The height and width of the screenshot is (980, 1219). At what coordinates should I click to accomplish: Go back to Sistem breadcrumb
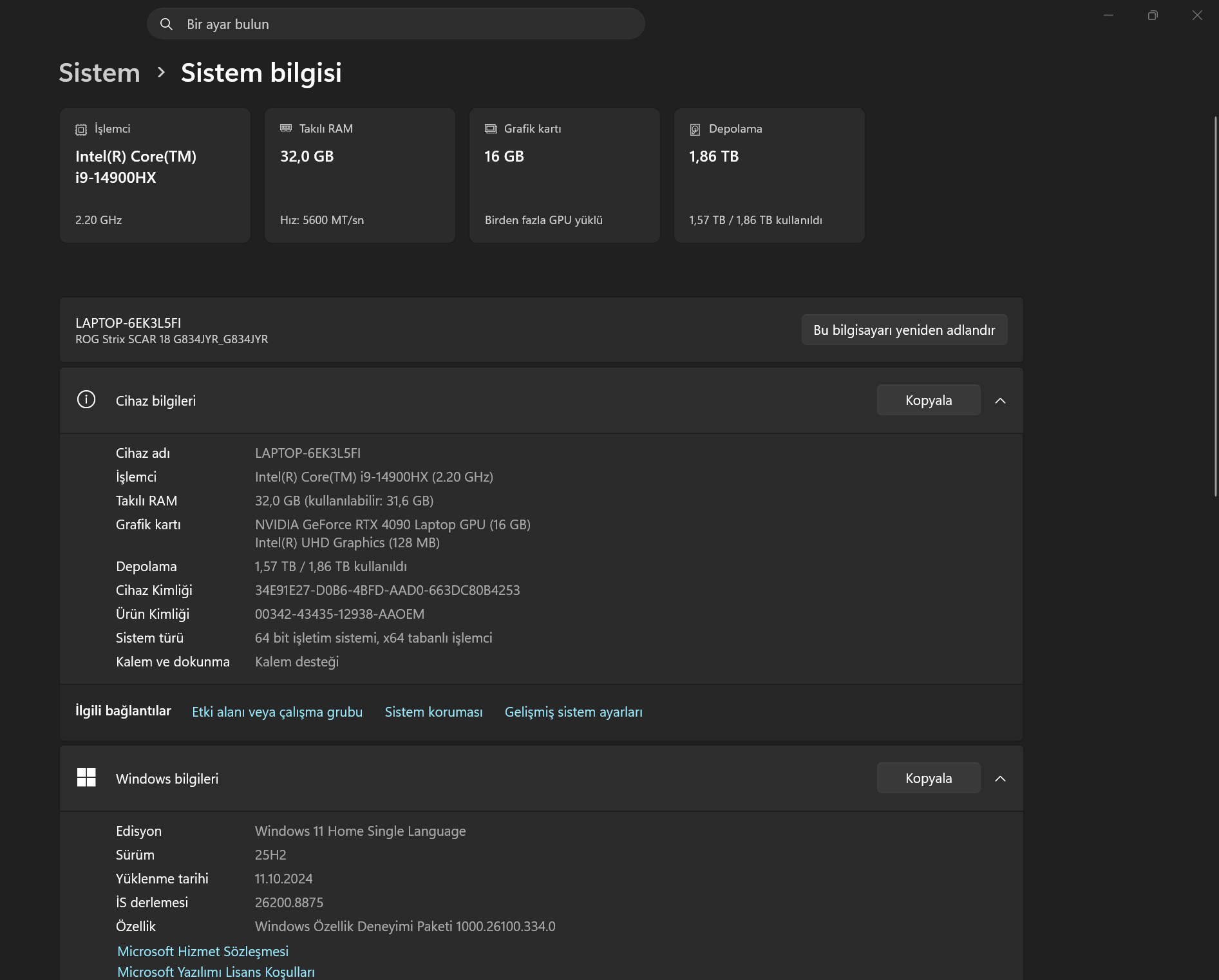tap(99, 73)
